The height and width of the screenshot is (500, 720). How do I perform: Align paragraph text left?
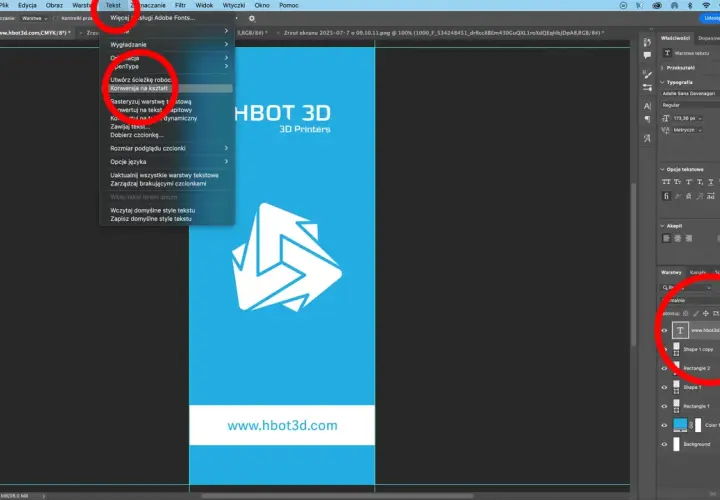pyautogui.click(x=666, y=238)
